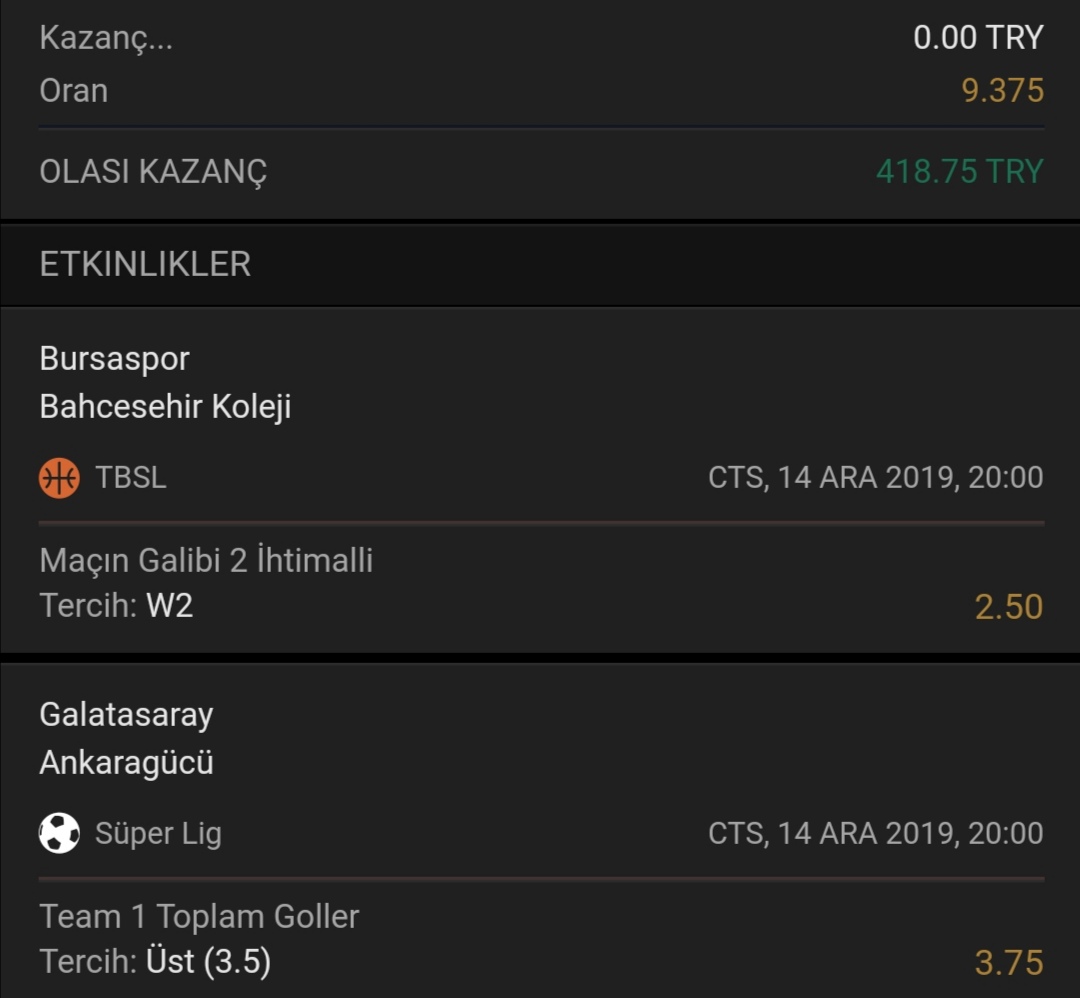Tap the TBSL league label
This screenshot has height=998, width=1080.
click(x=131, y=477)
